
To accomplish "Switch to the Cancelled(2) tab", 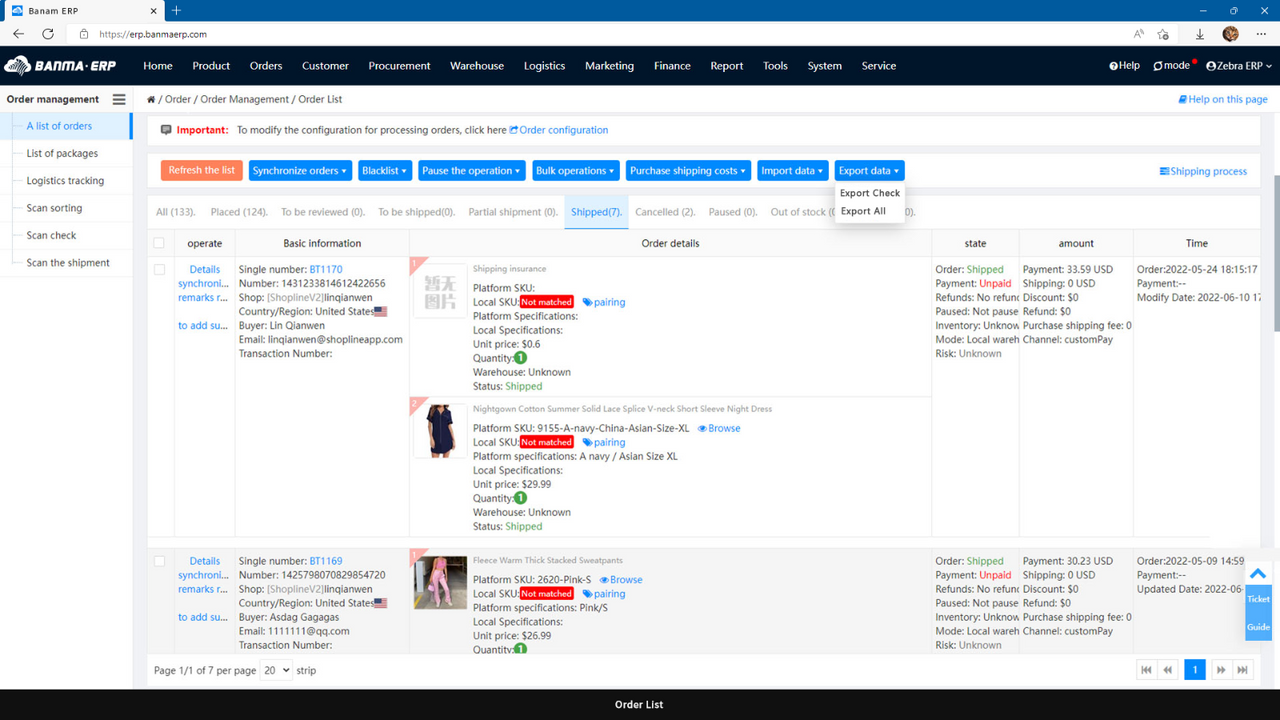I will coord(664,211).
